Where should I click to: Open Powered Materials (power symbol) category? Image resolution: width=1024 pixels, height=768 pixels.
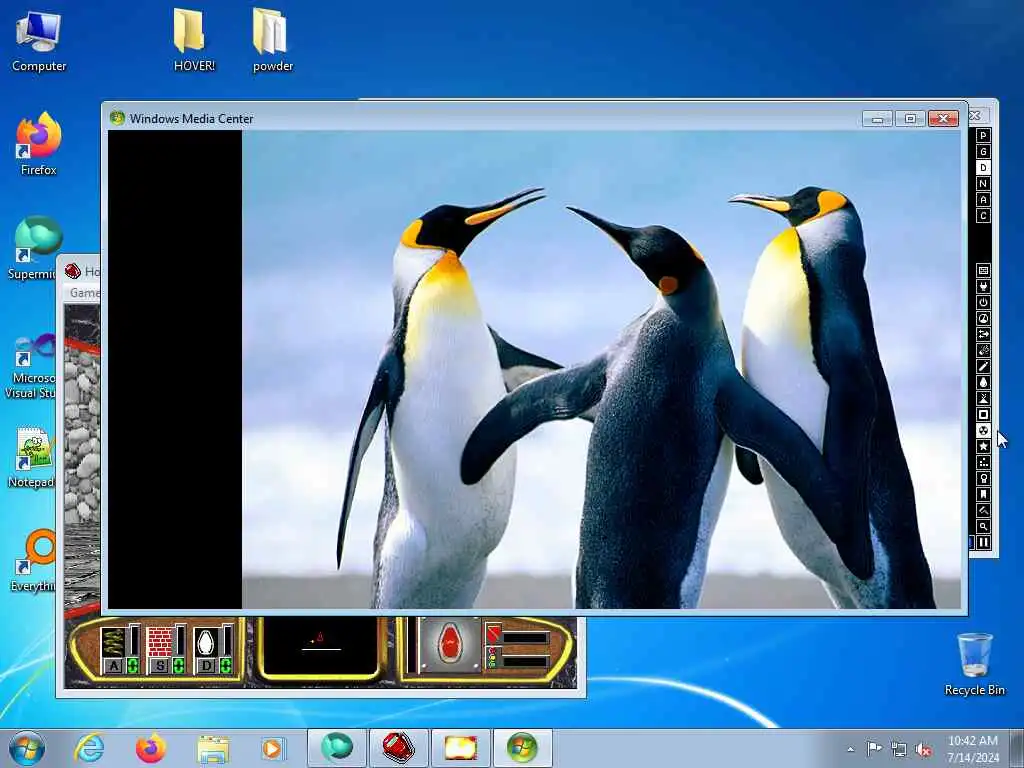[x=983, y=302]
